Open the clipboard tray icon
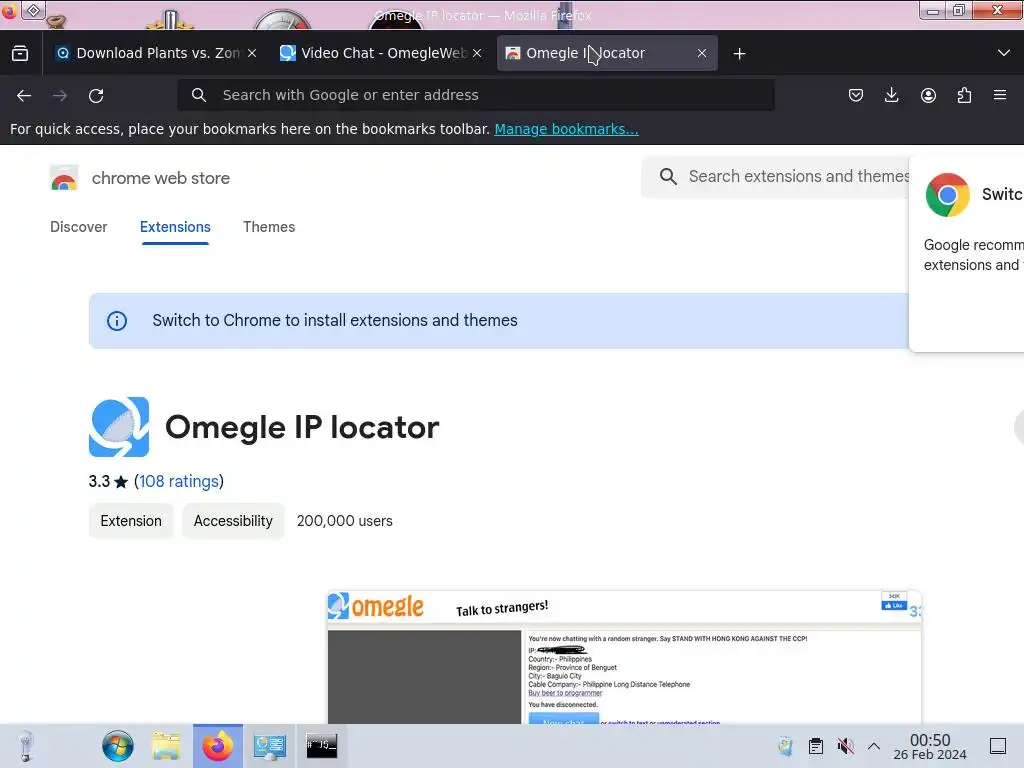The height and width of the screenshot is (768, 1024). (816, 746)
